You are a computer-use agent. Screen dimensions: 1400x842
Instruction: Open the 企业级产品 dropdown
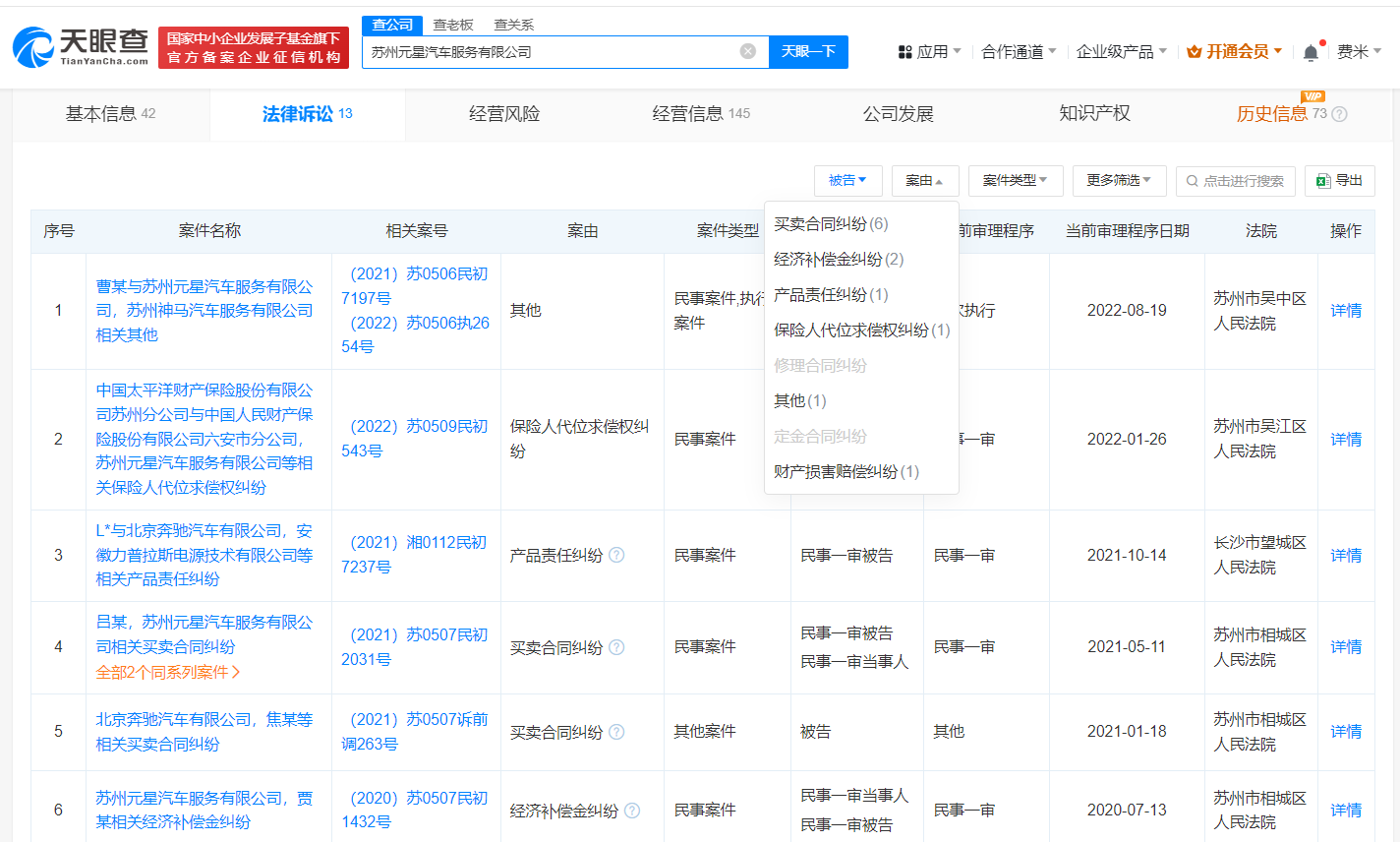pos(1122,51)
